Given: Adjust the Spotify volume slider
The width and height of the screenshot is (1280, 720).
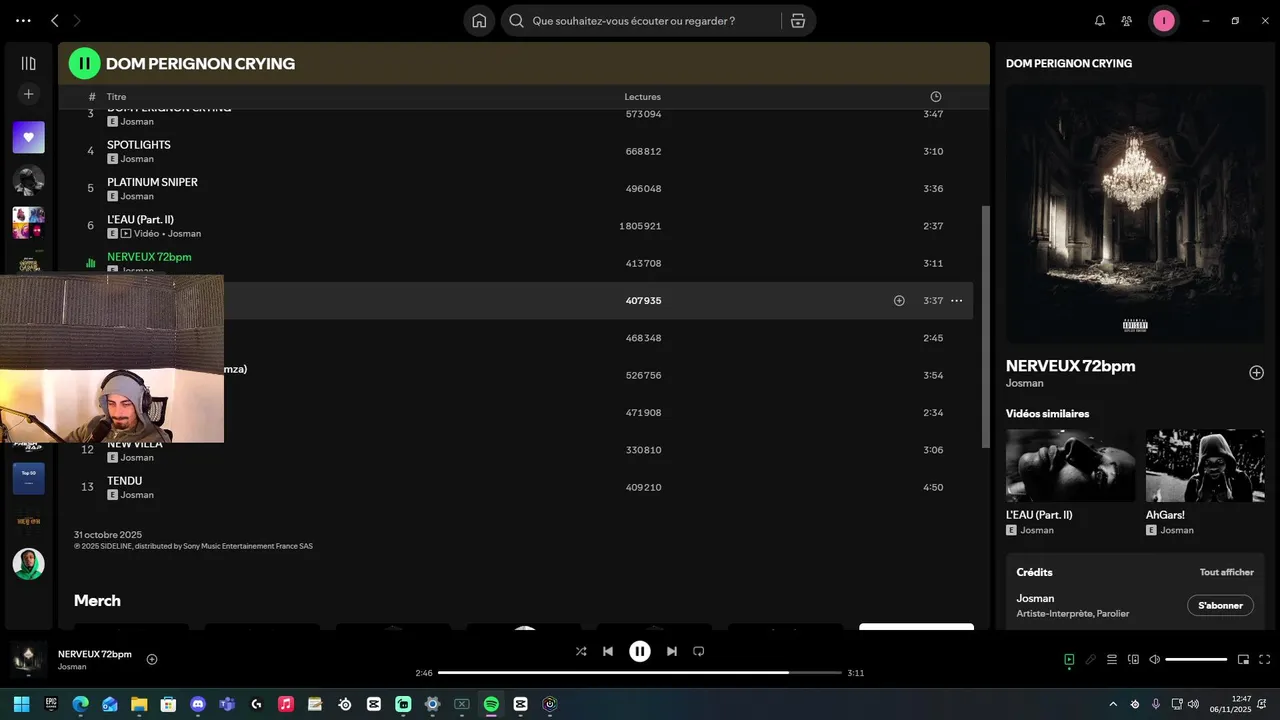Looking at the screenshot, I should pos(1196,659).
